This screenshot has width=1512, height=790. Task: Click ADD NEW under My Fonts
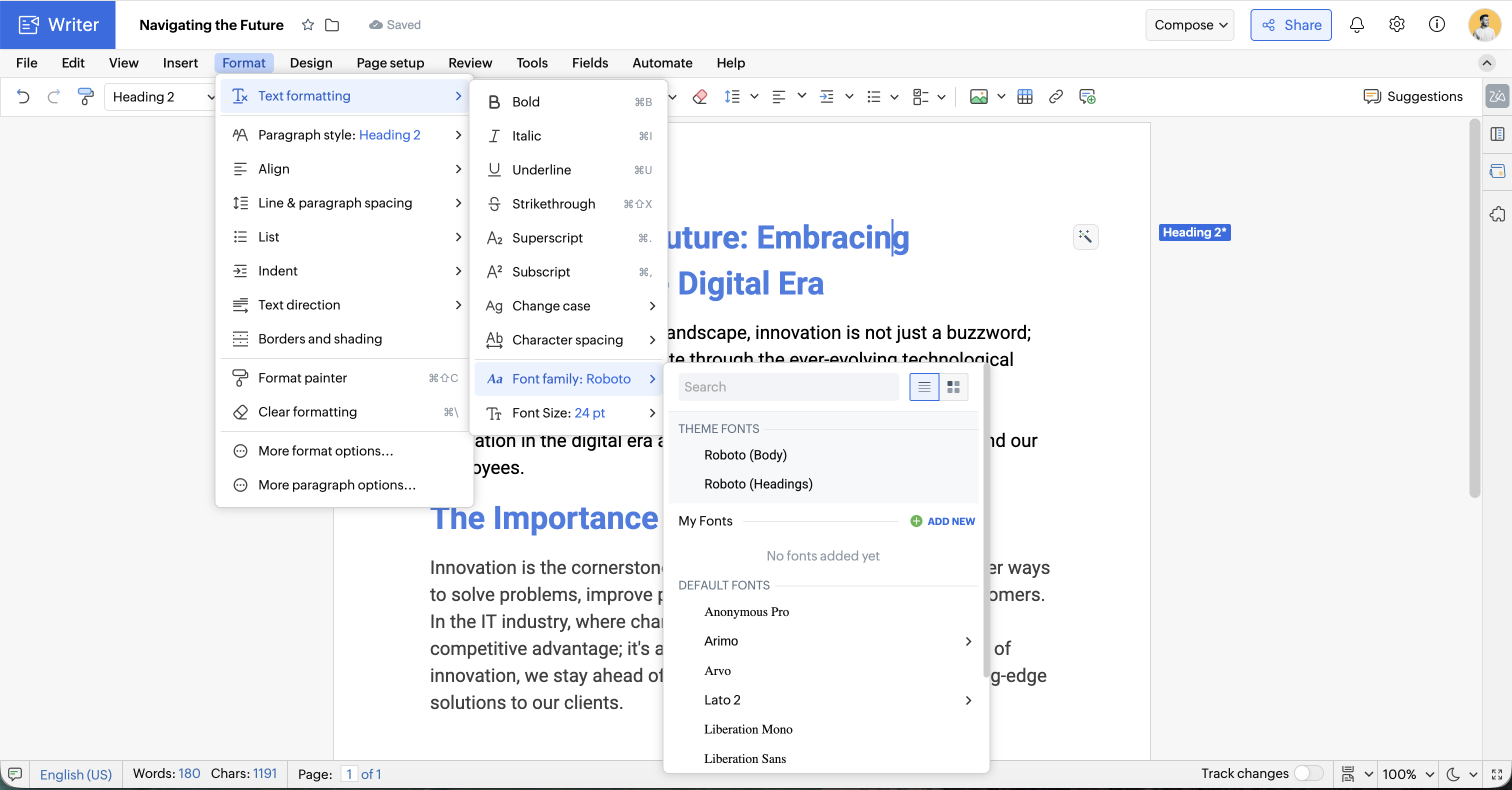click(x=942, y=521)
